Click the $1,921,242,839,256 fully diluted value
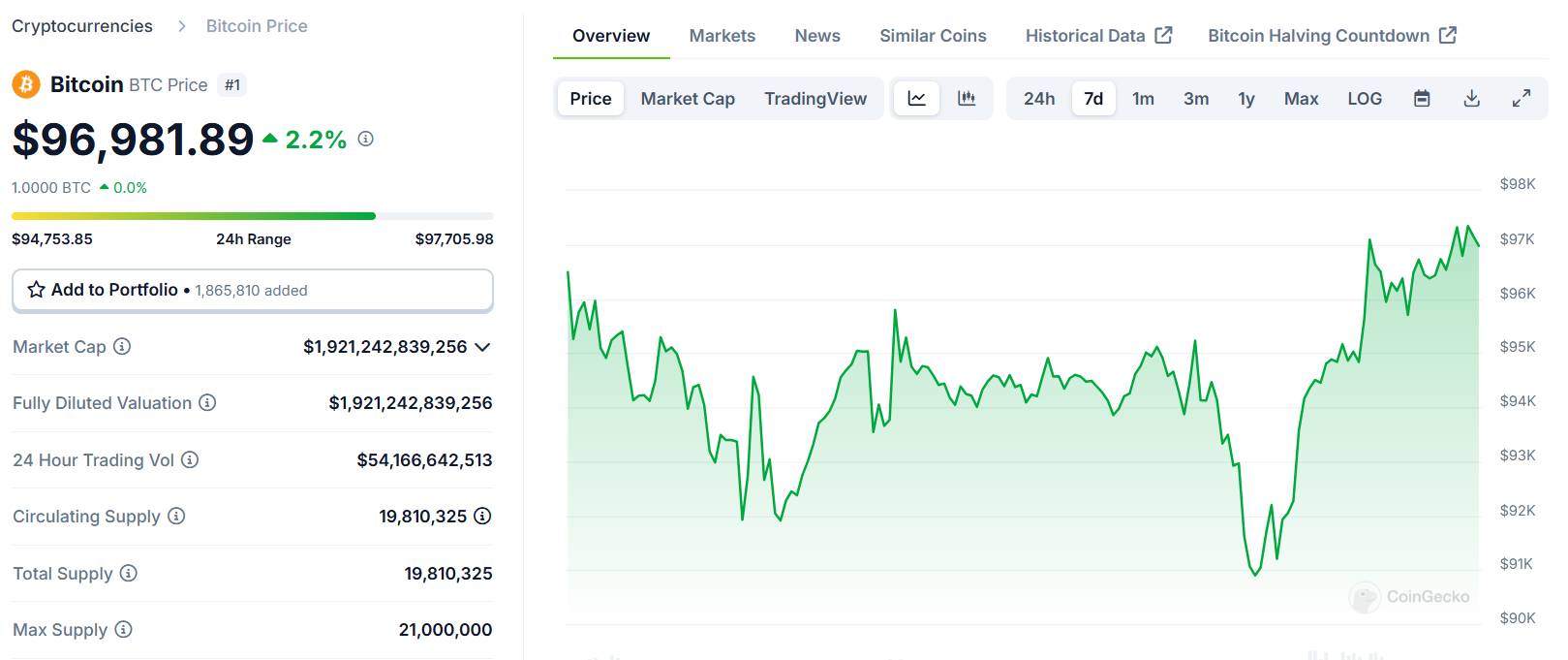The image size is (1568, 660). click(x=411, y=402)
